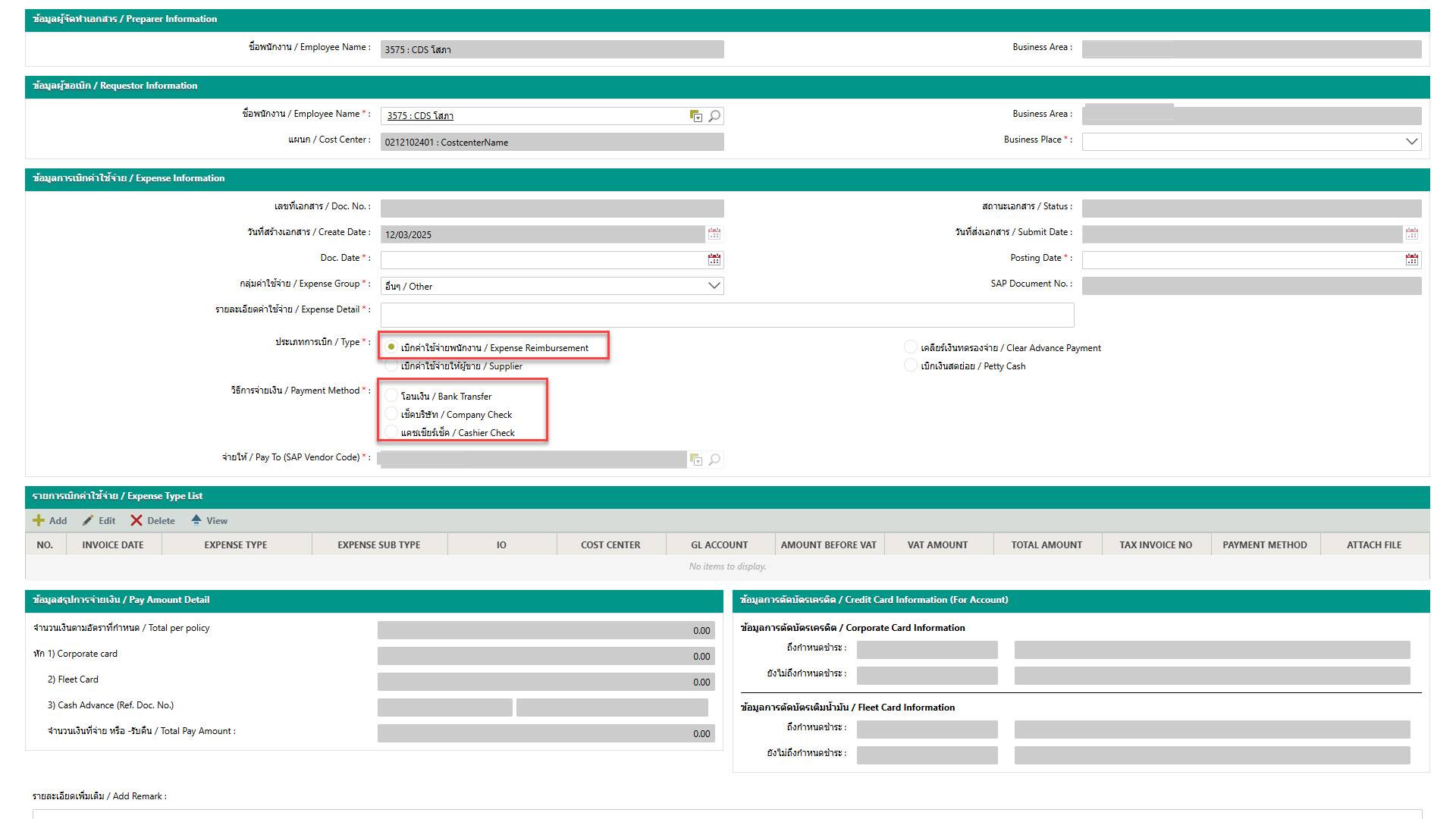
Task: Click the Pay To vendor search magnifier
Action: click(x=714, y=460)
